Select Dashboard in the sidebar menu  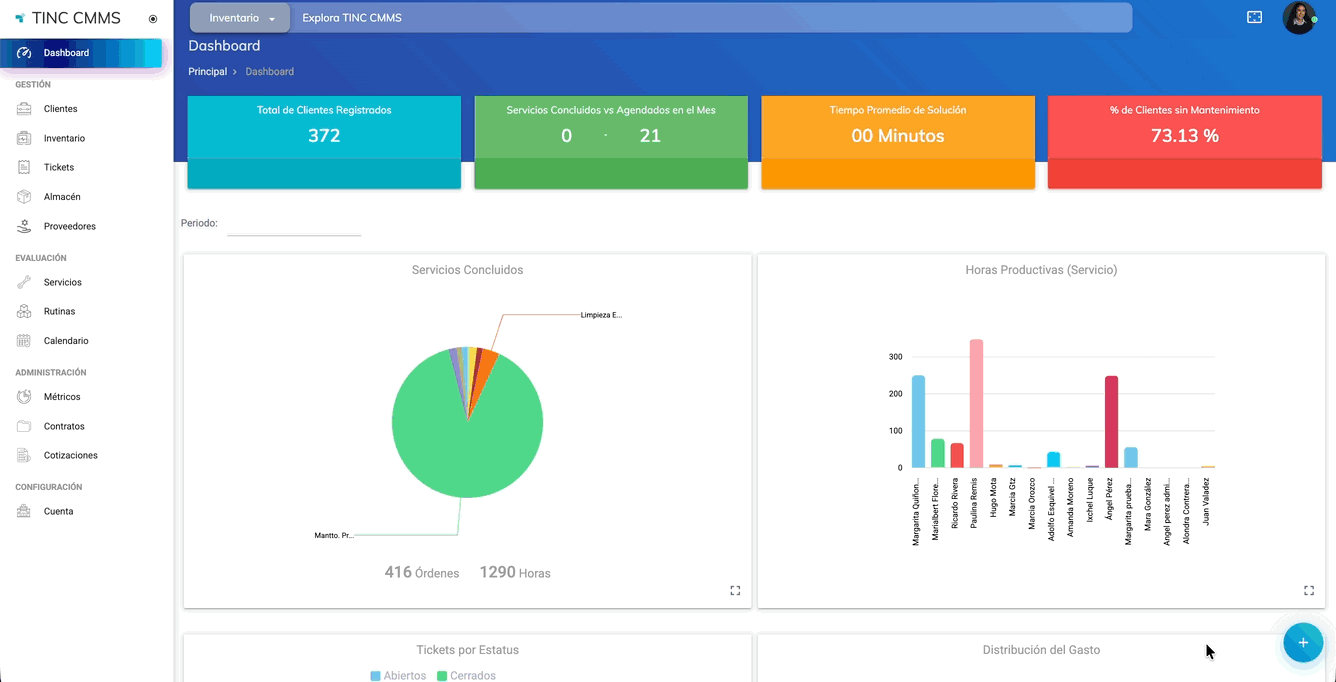(x=66, y=53)
